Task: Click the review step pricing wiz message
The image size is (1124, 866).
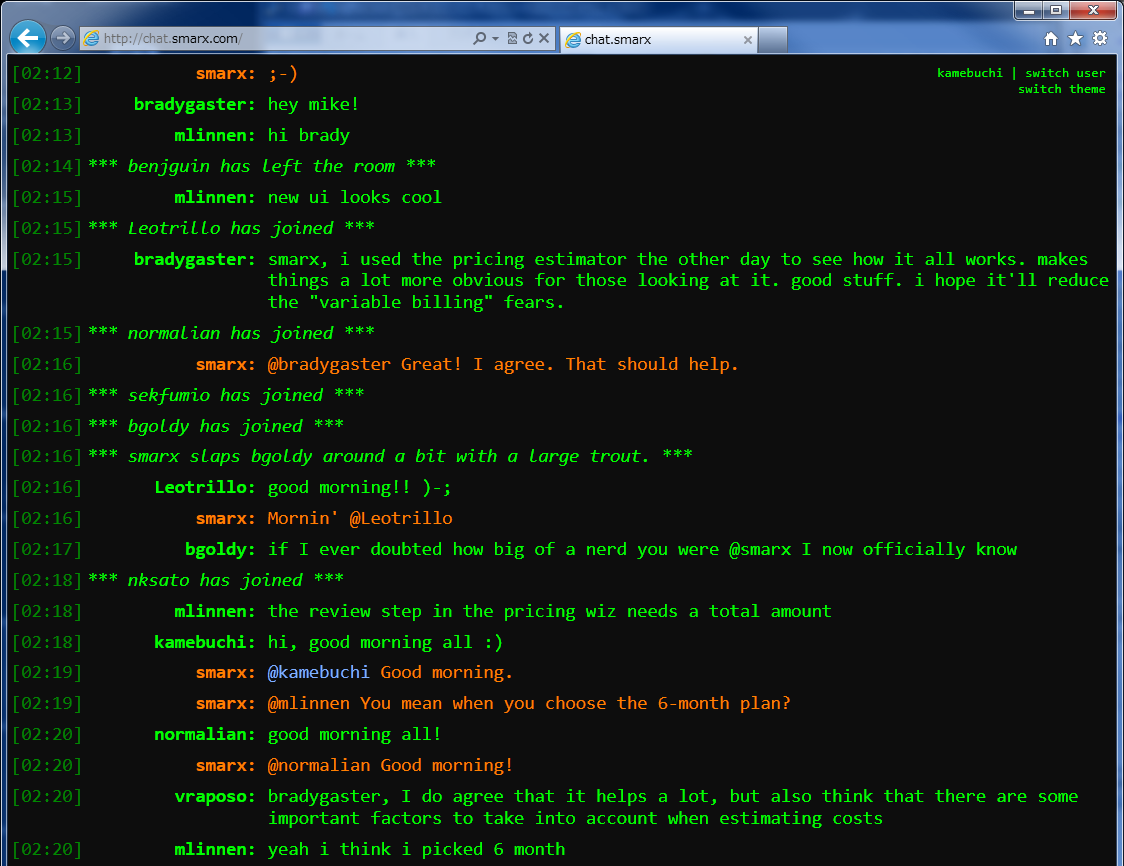Action: click(549, 611)
